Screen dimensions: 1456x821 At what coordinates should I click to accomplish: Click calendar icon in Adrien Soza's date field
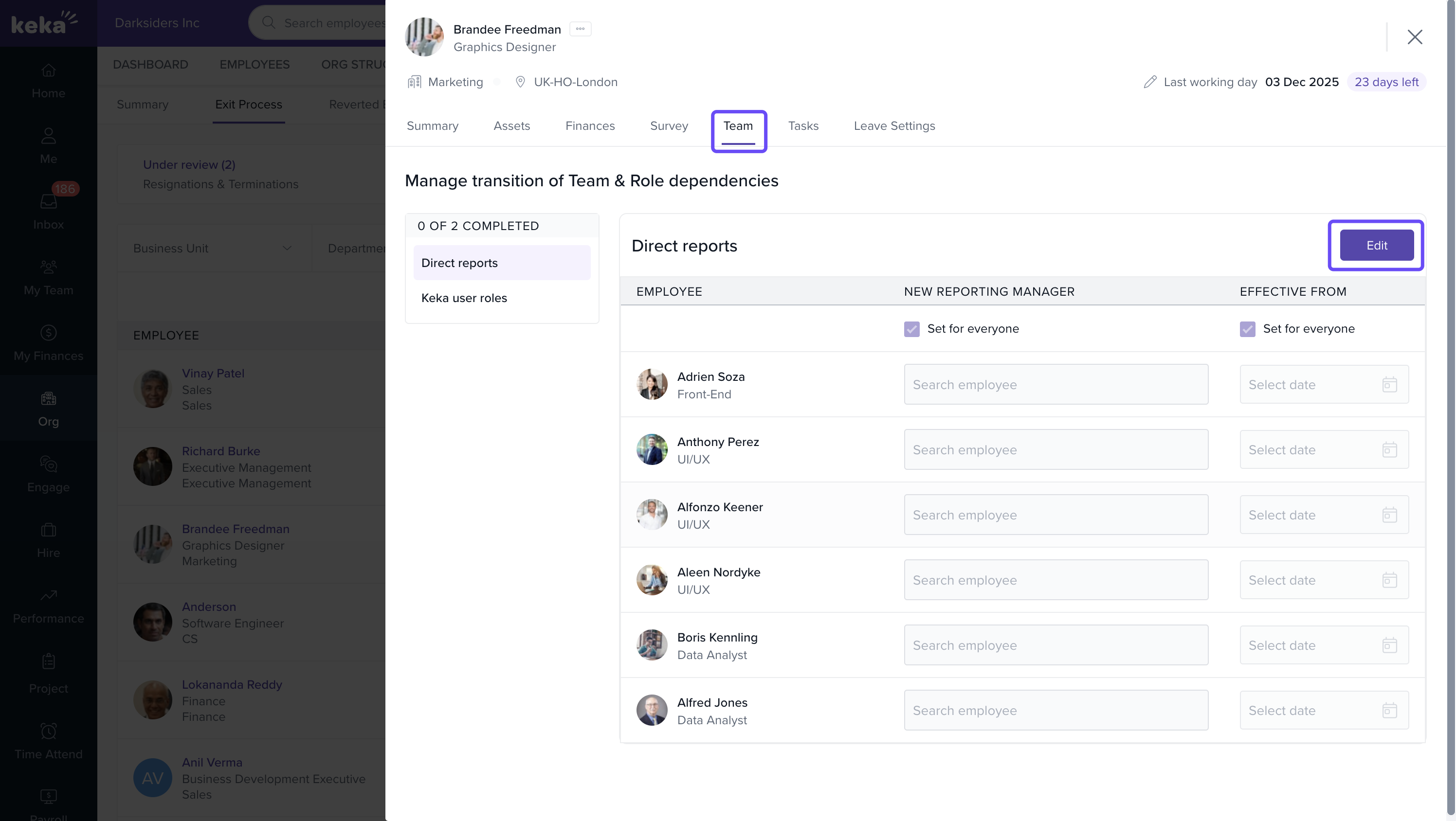click(1389, 385)
